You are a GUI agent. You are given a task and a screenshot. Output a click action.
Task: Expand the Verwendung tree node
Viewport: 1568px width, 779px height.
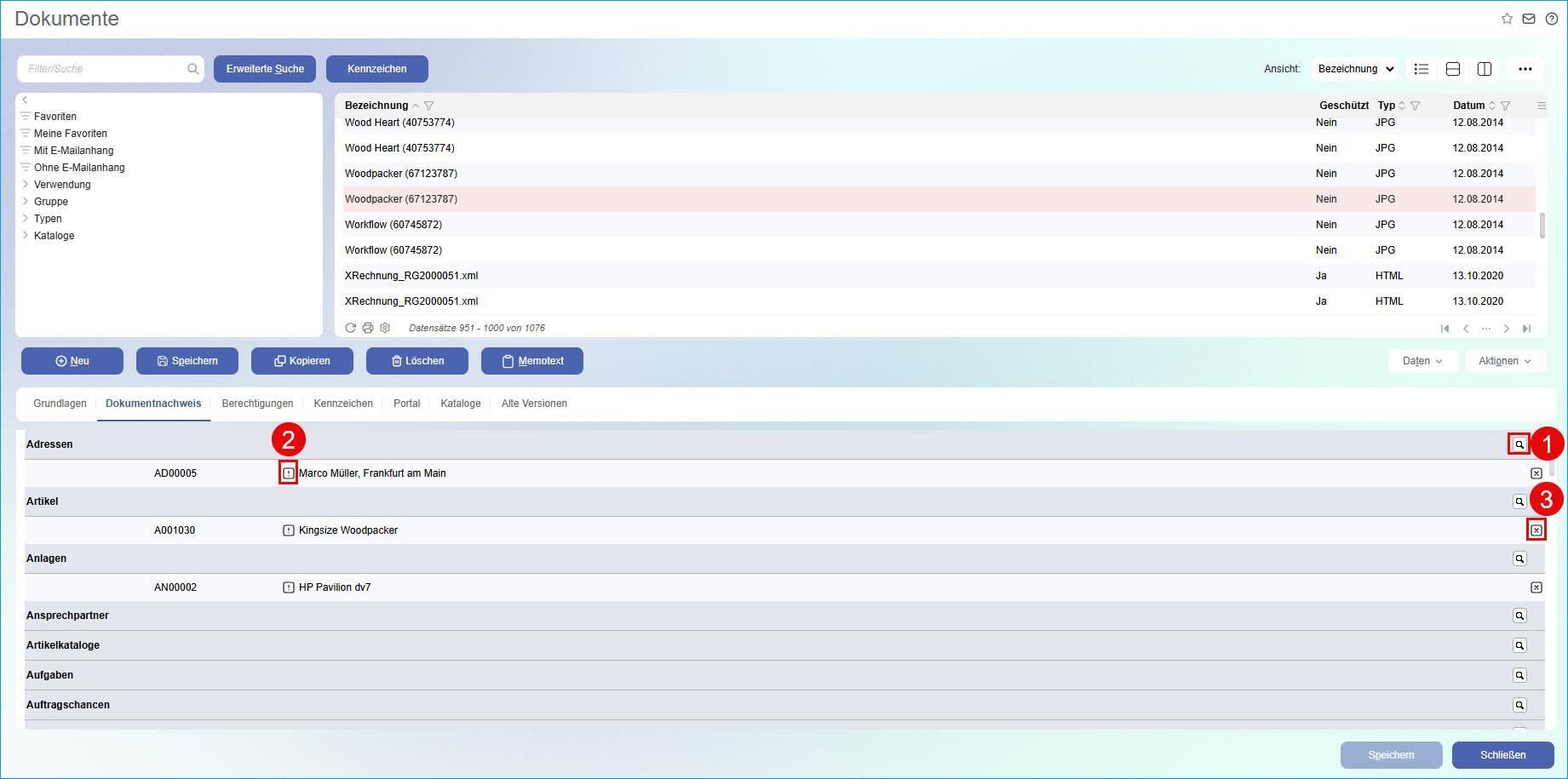coord(26,185)
